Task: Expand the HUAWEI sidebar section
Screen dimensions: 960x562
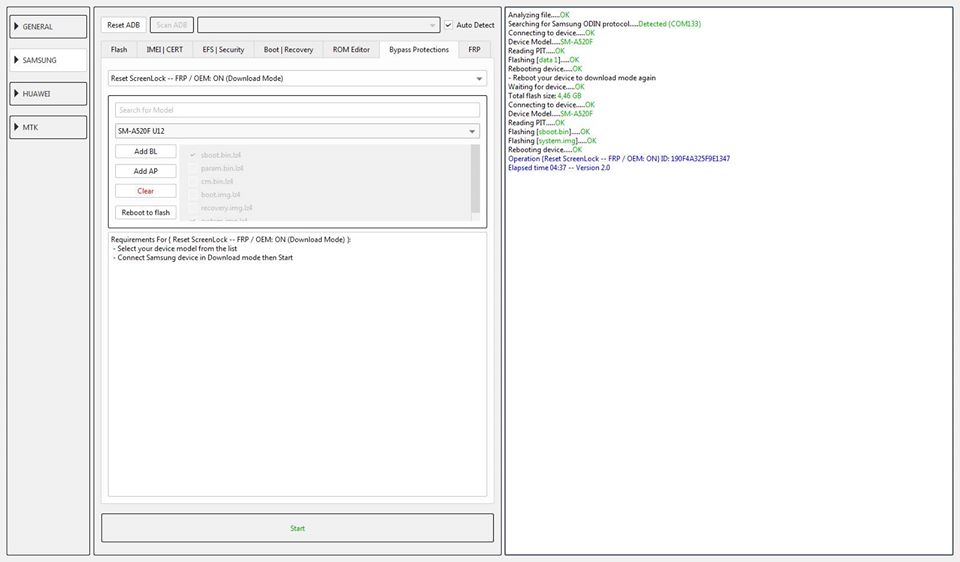Action: (x=48, y=94)
